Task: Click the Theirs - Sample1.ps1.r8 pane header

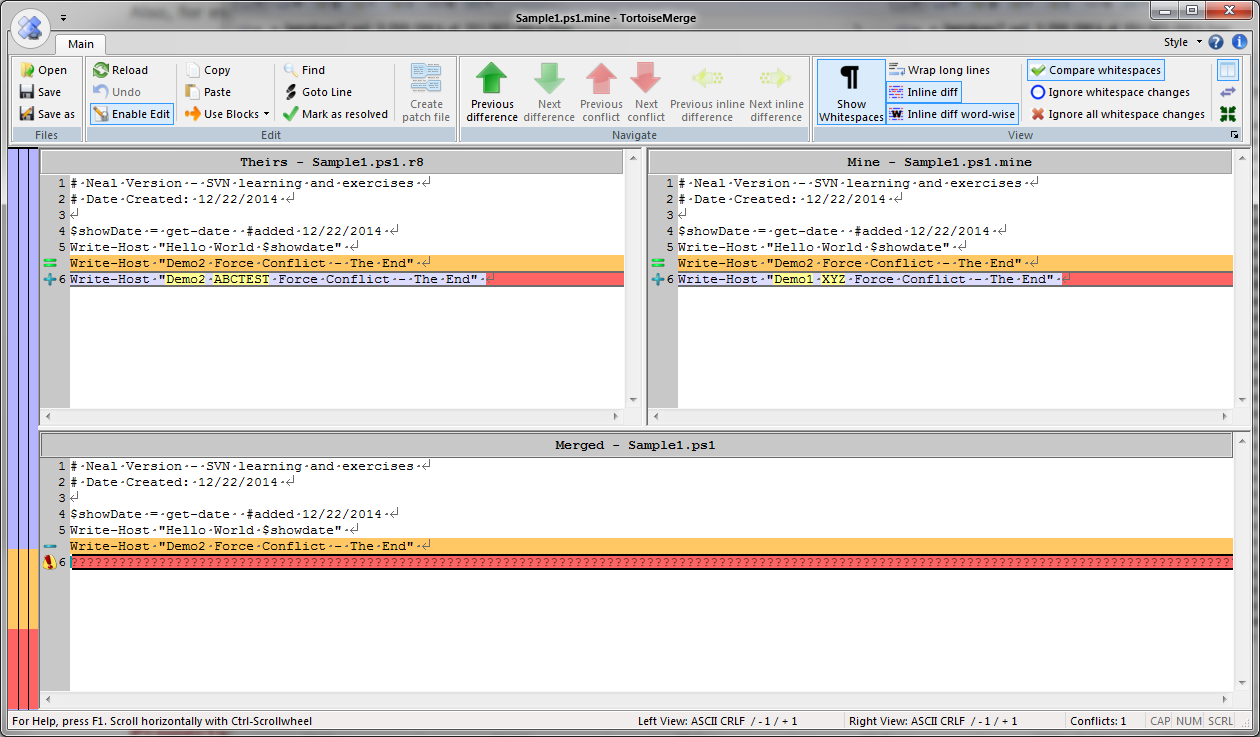Action: 332,162
